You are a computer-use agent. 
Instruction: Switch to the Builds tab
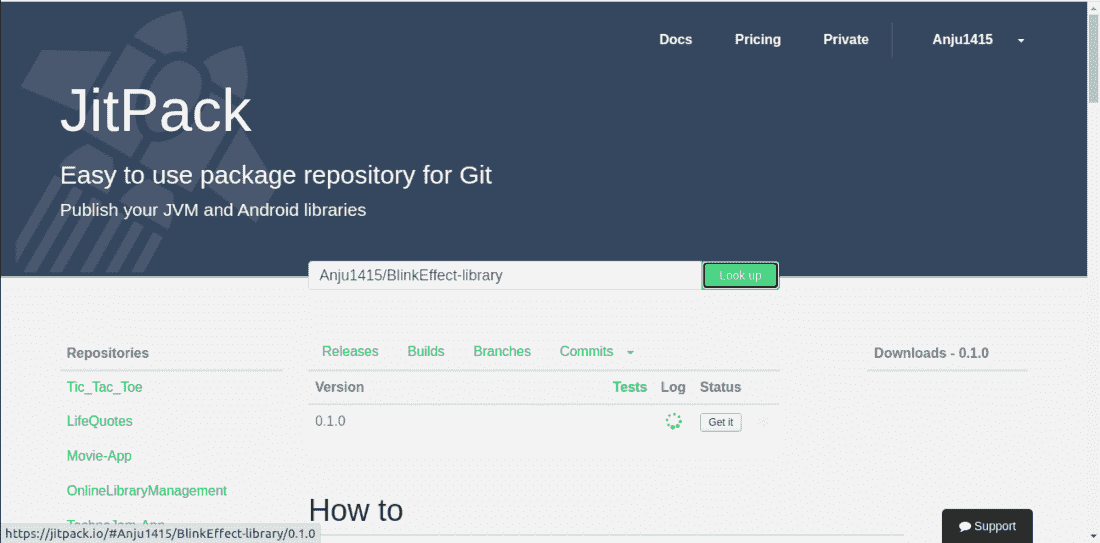click(x=426, y=352)
